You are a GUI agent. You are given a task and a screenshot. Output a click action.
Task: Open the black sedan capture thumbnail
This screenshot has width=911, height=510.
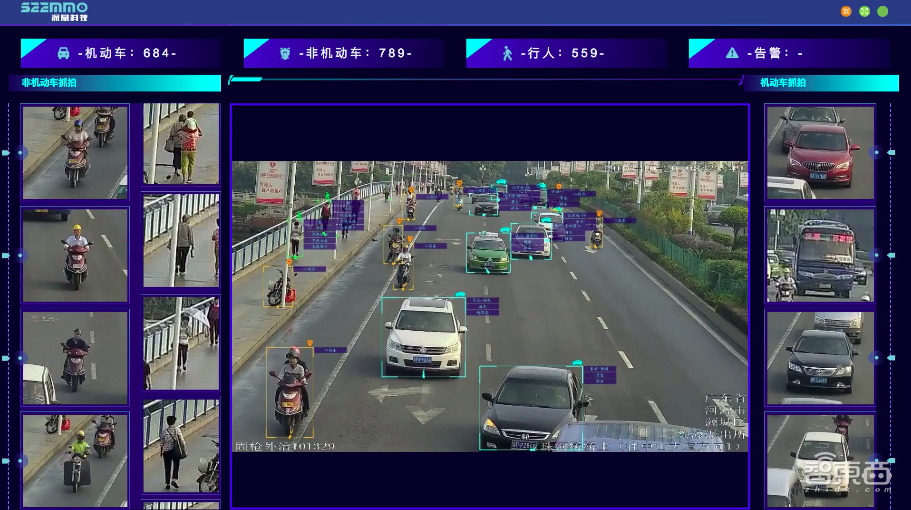(820, 357)
